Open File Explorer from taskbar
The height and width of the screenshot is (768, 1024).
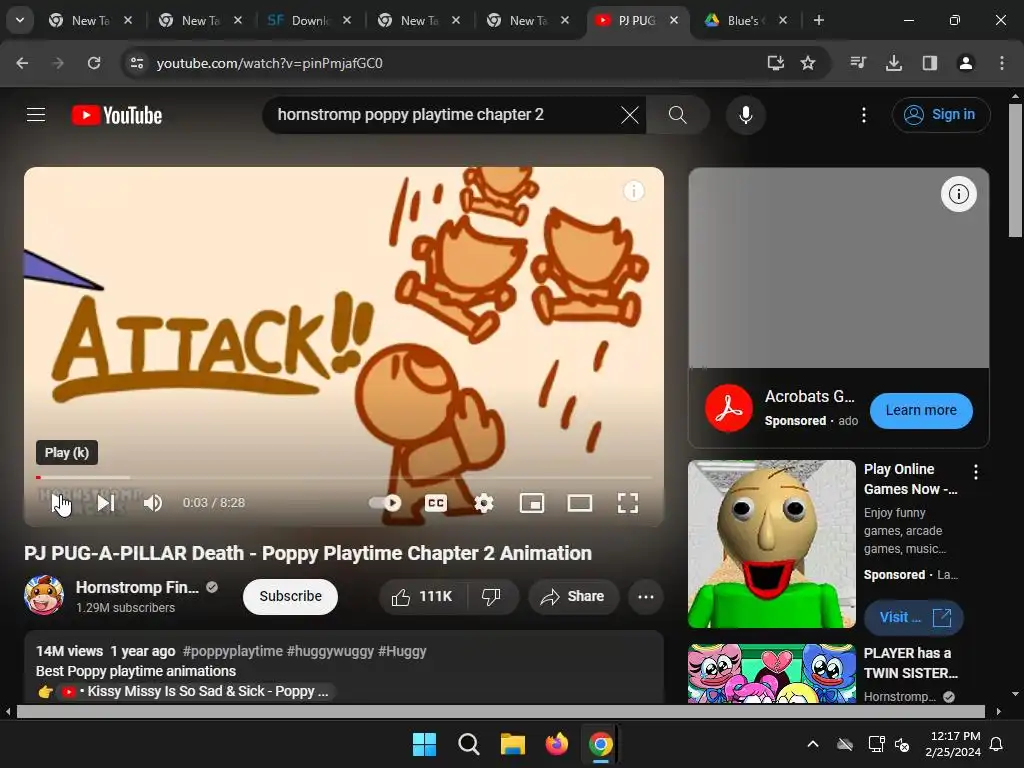click(x=513, y=744)
